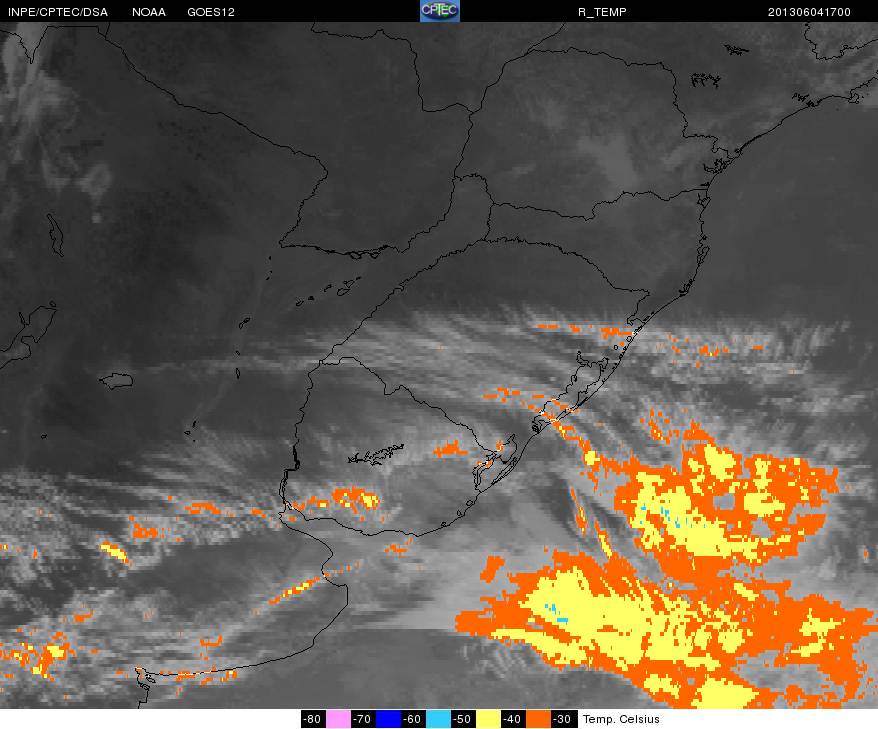
Task: Click the NOAA label in the header
Action: 149,12
